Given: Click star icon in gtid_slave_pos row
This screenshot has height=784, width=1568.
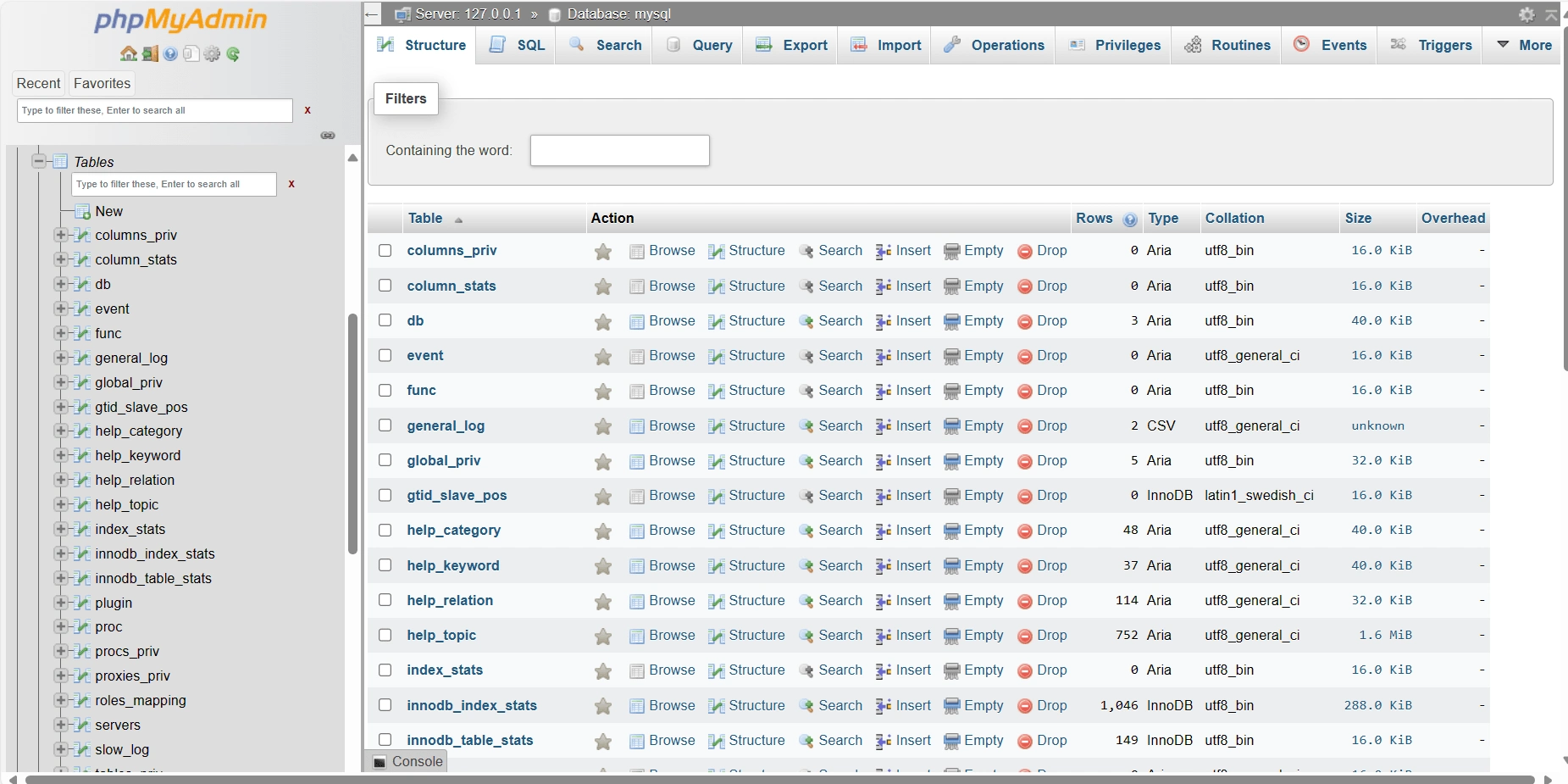Looking at the screenshot, I should pyautogui.click(x=603, y=497).
